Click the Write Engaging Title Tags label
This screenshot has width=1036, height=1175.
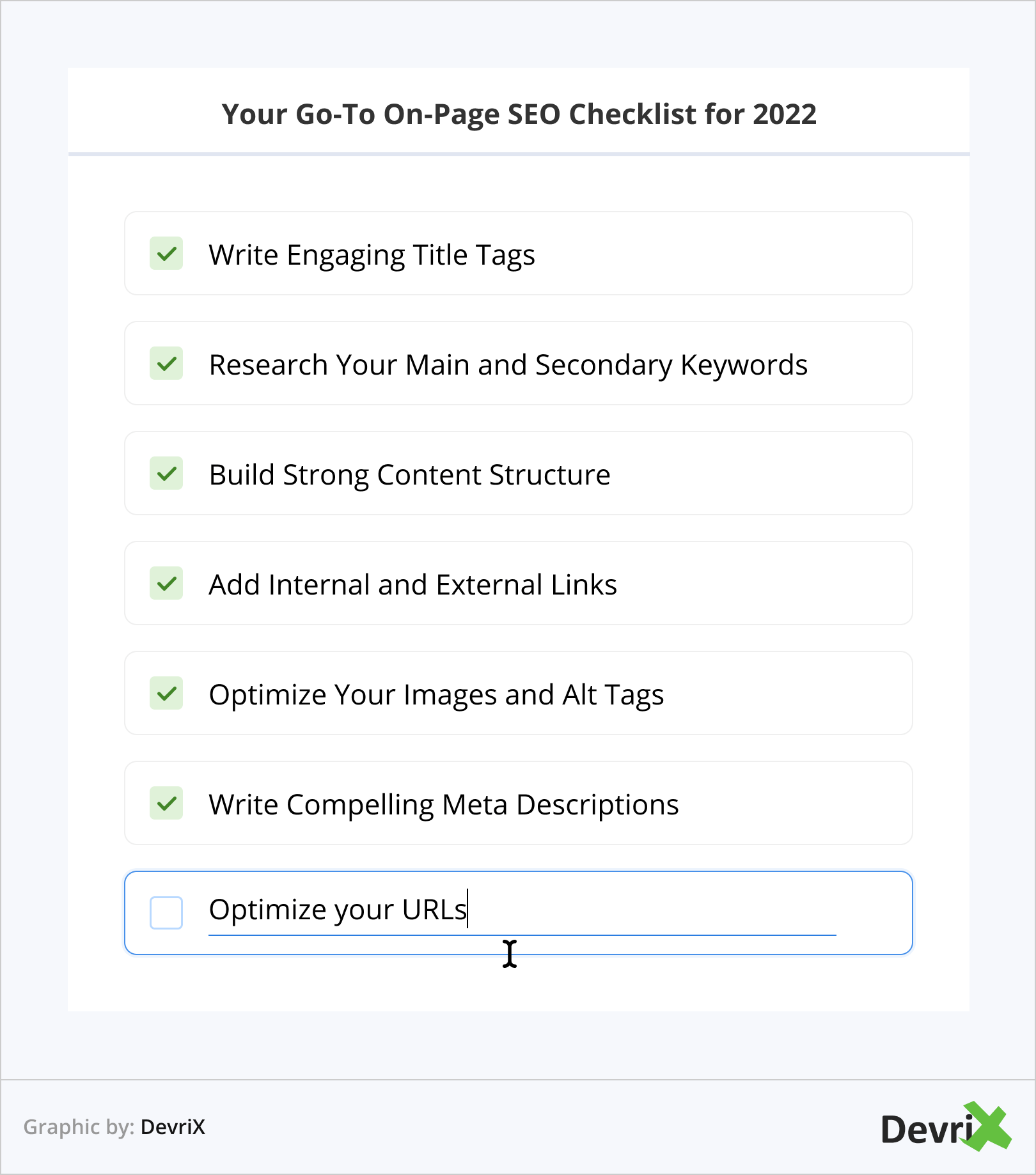point(372,255)
